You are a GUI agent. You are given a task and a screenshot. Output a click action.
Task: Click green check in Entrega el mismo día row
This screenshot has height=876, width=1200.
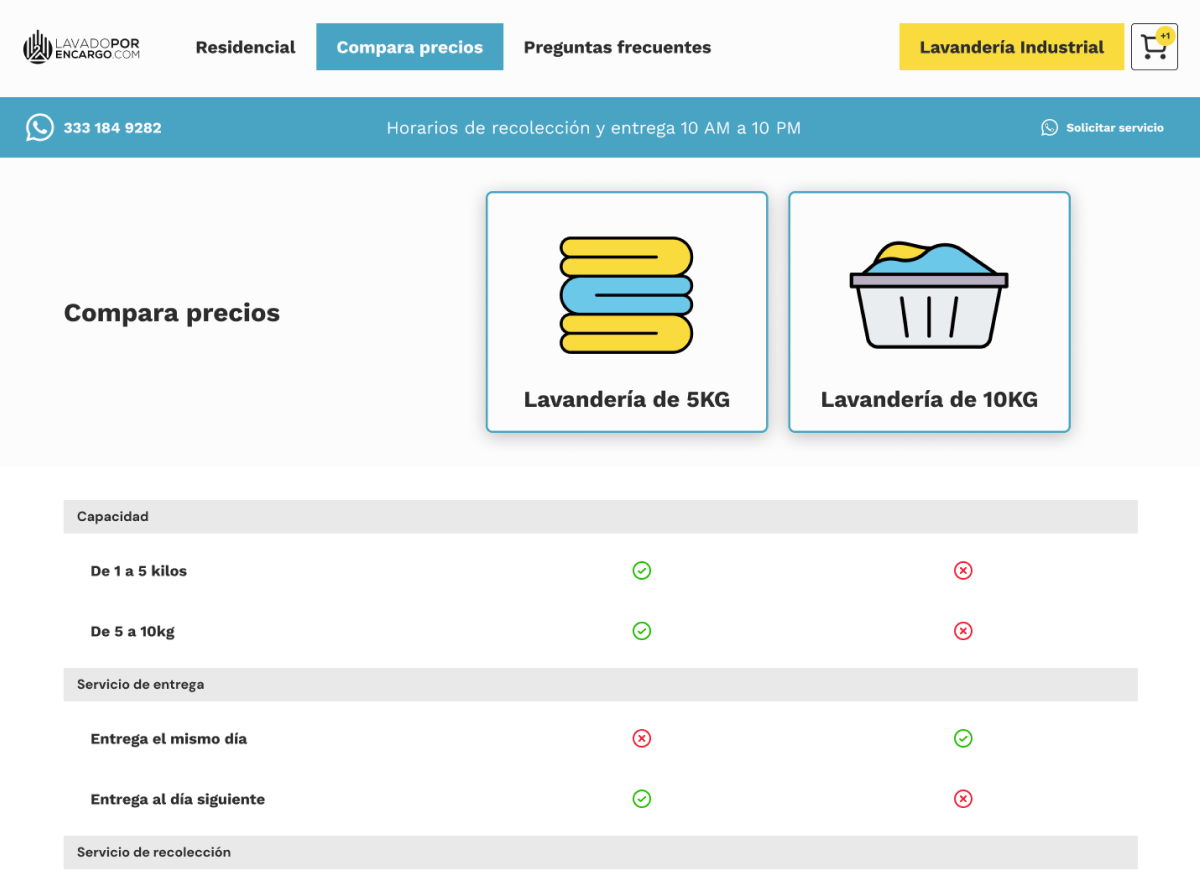pos(963,739)
